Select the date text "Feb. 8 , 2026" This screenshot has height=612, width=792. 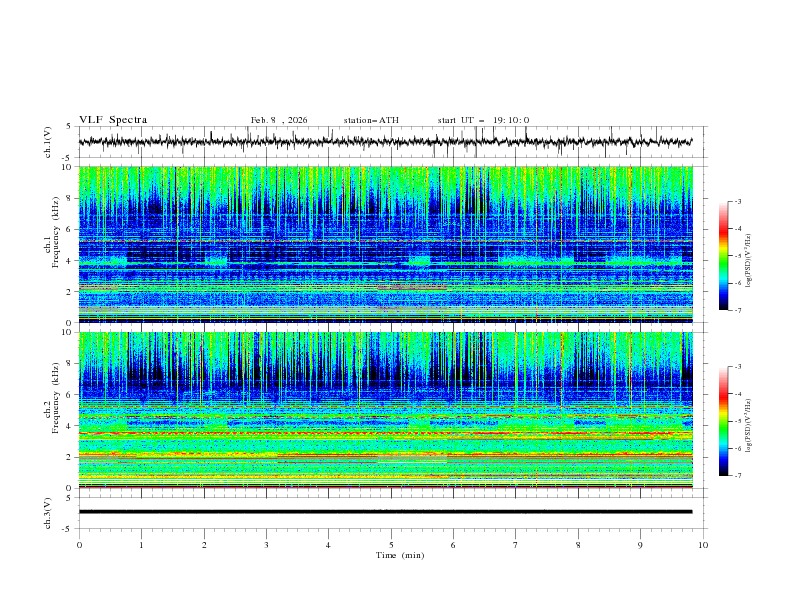(279, 120)
